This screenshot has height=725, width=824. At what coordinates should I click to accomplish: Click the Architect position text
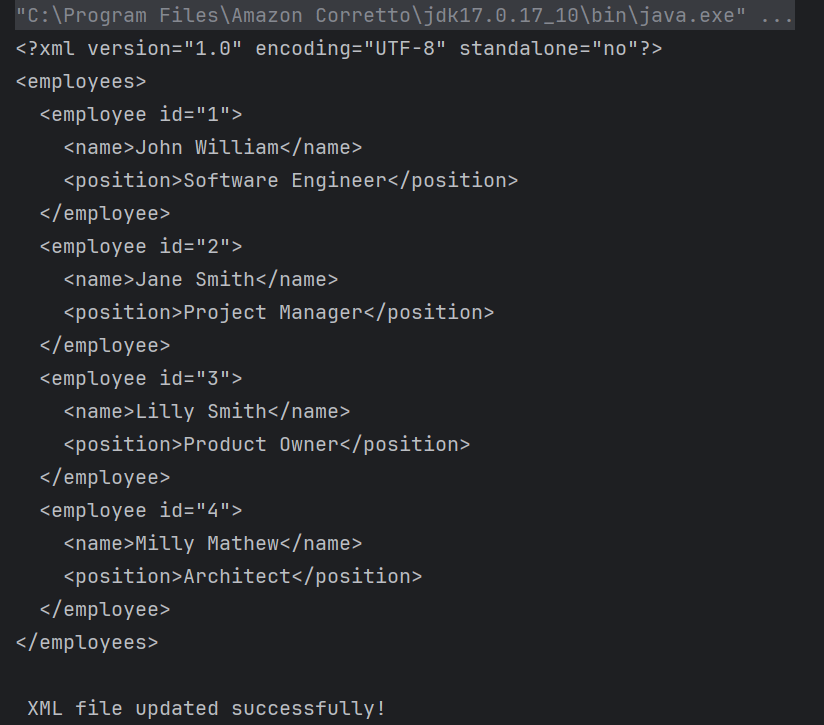click(x=237, y=577)
